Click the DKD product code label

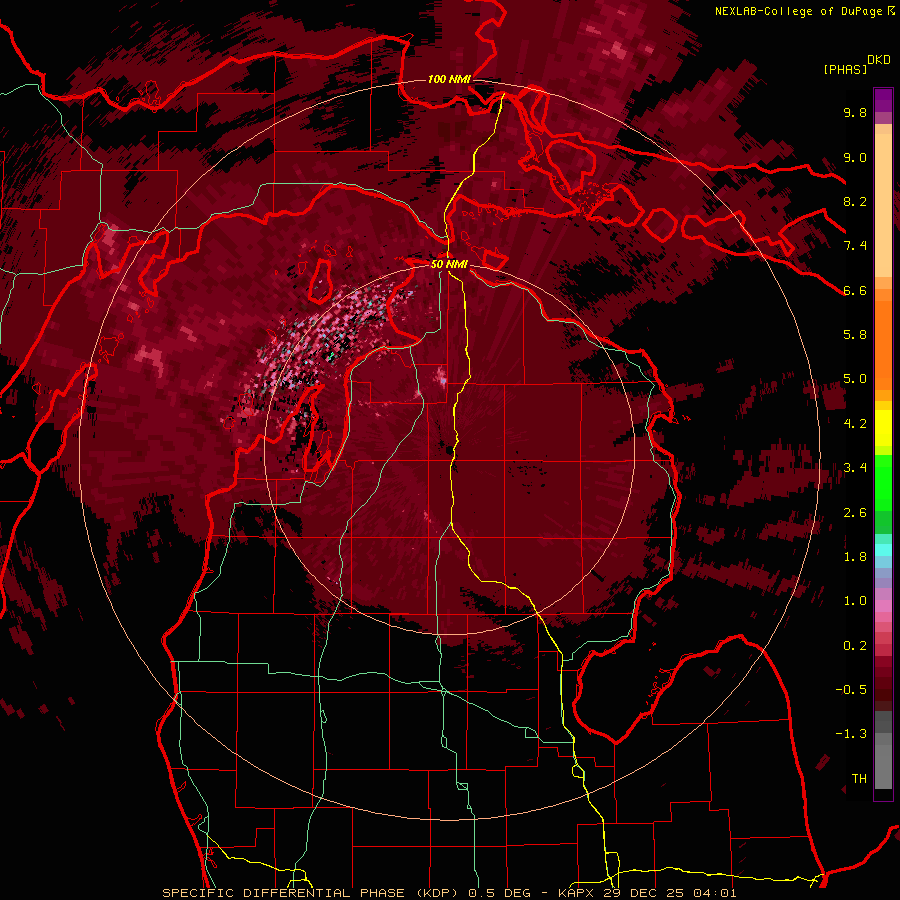(878, 60)
